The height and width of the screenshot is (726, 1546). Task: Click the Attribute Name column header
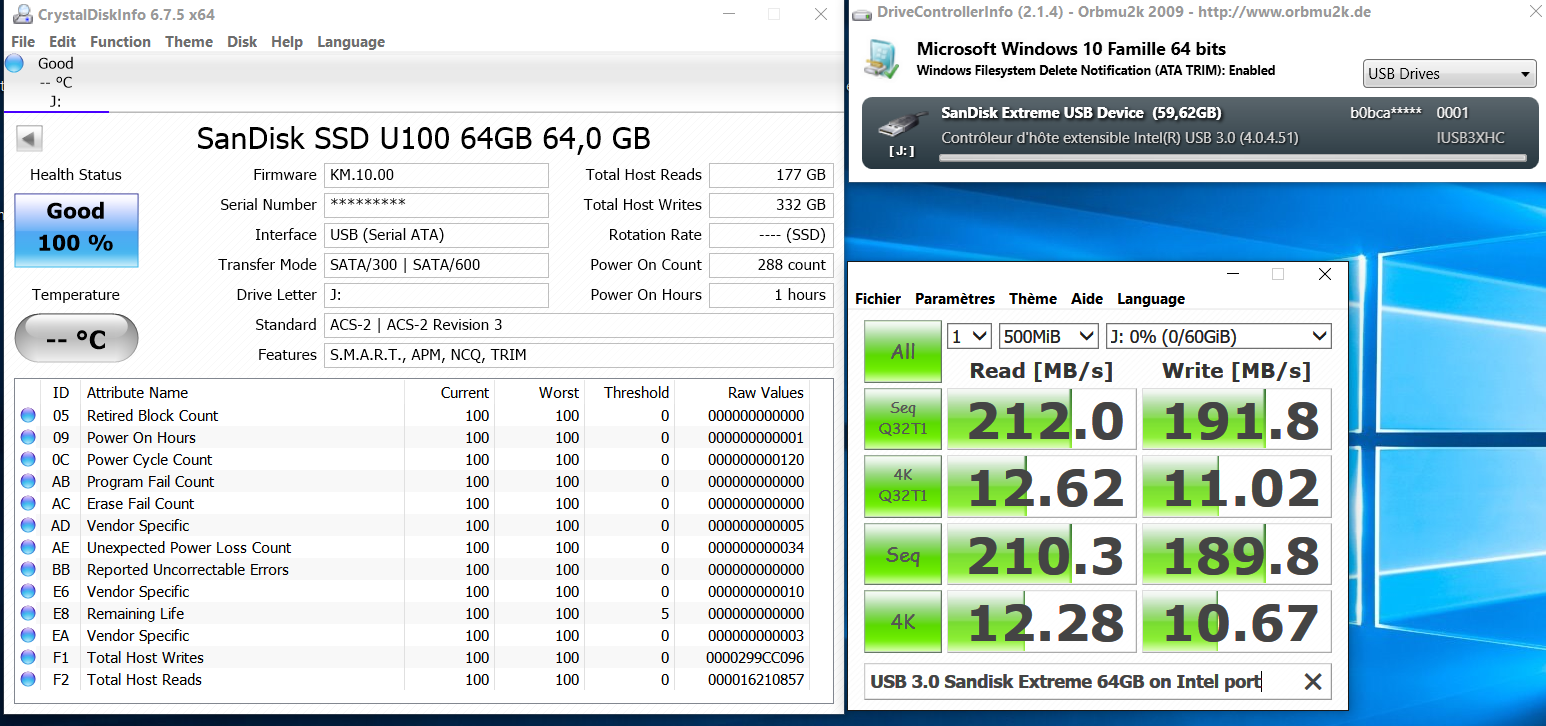(137, 392)
